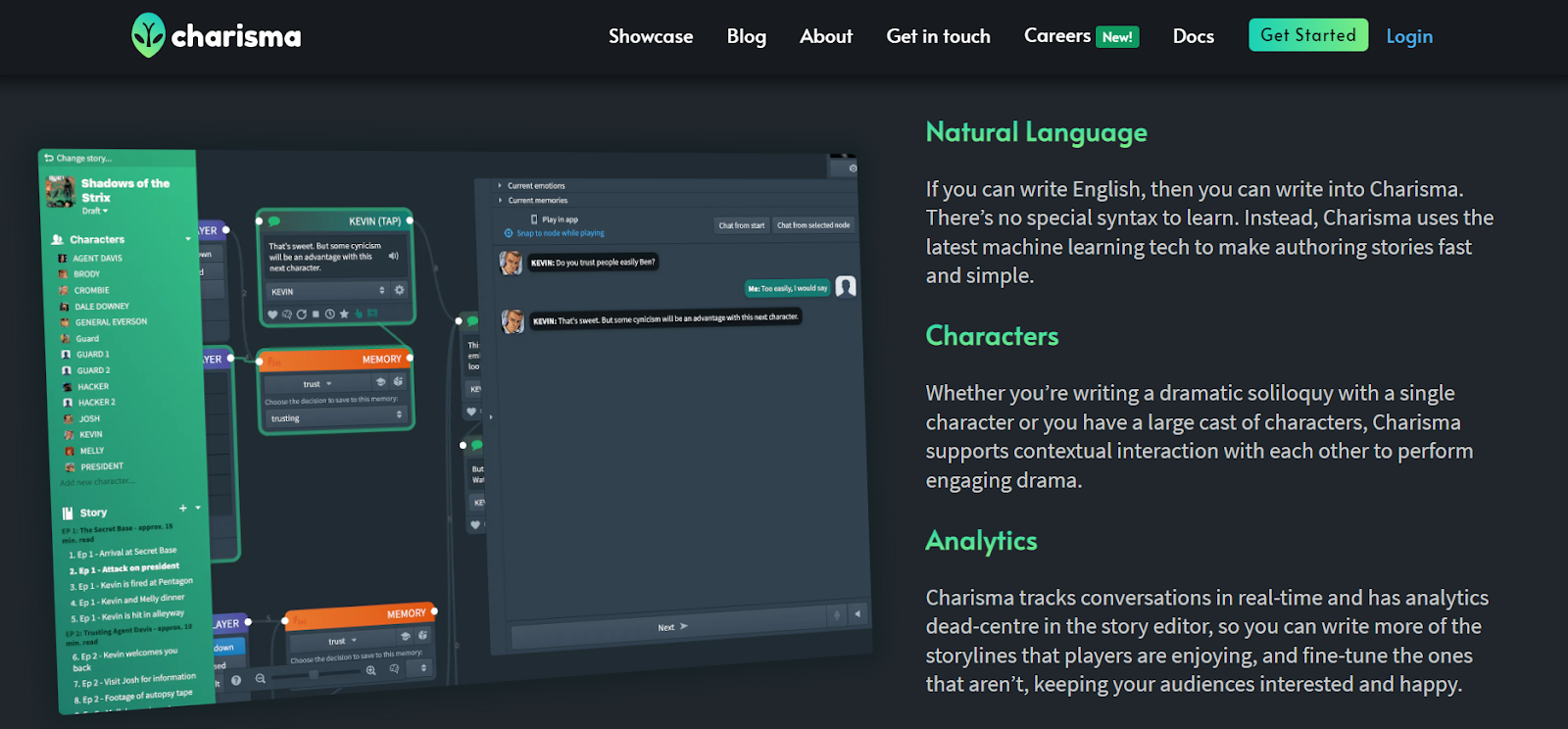Click stop square icon on KEVIN (TAP) node

pyautogui.click(x=316, y=315)
